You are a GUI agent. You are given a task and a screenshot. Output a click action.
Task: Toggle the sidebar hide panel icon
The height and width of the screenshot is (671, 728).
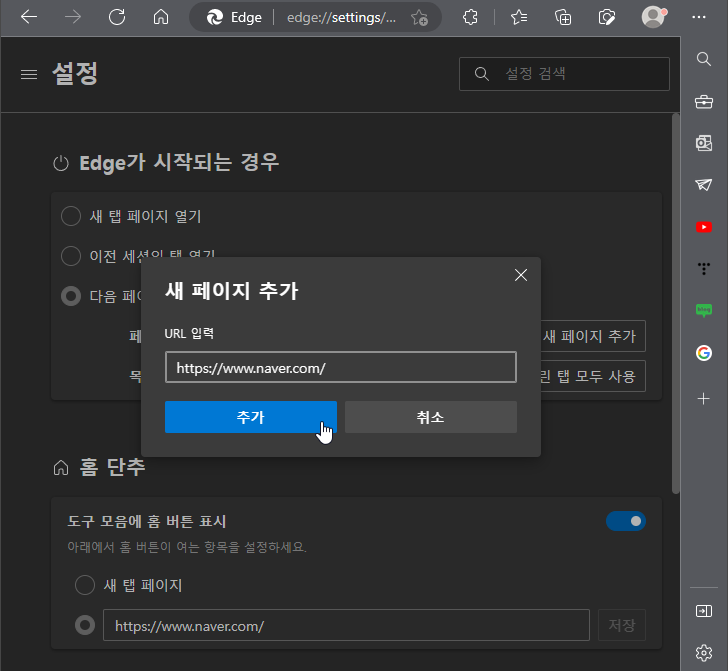pyautogui.click(x=704, y=611)
